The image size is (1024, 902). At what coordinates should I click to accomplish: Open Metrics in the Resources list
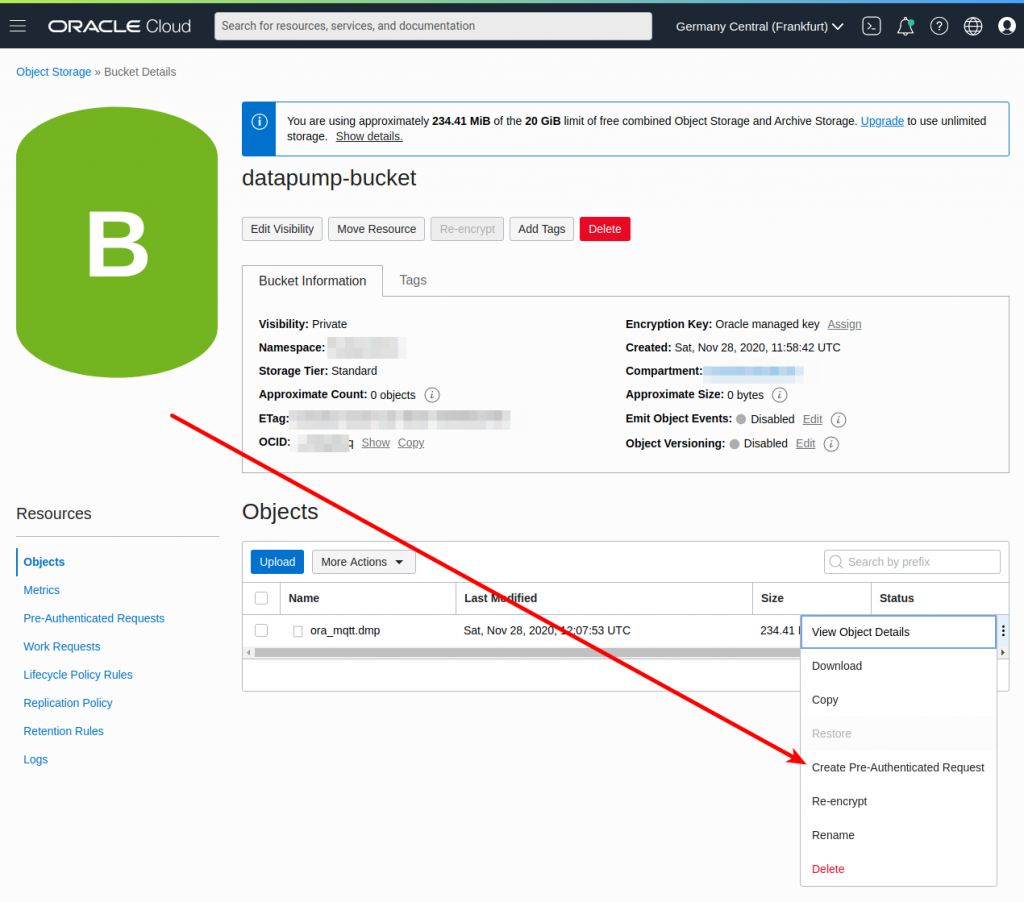(41, 590)
